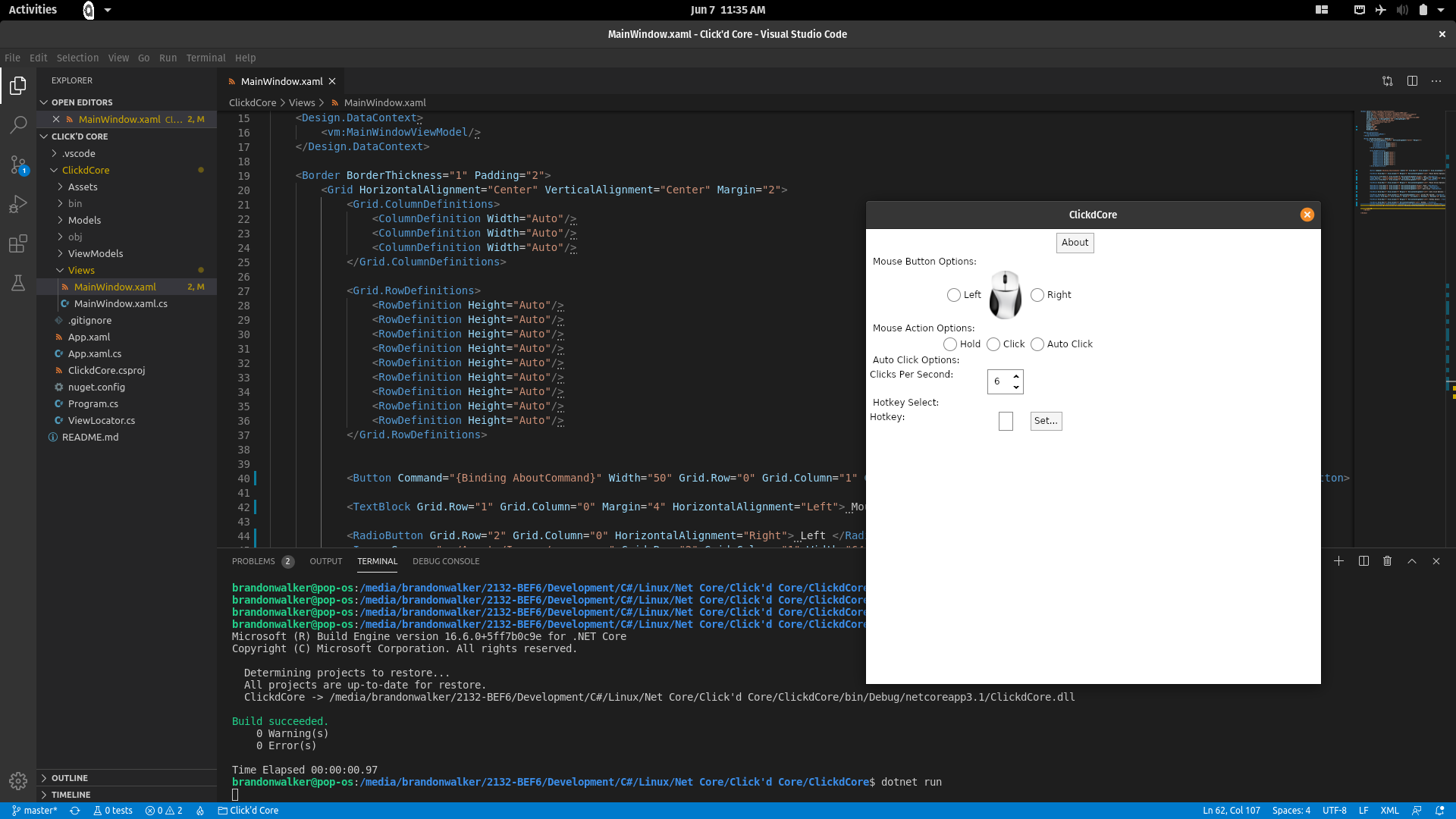Switch to the PROBLEMS tab
The width and height of the screenshot is (1456, 819).
[x=253, y=561]
